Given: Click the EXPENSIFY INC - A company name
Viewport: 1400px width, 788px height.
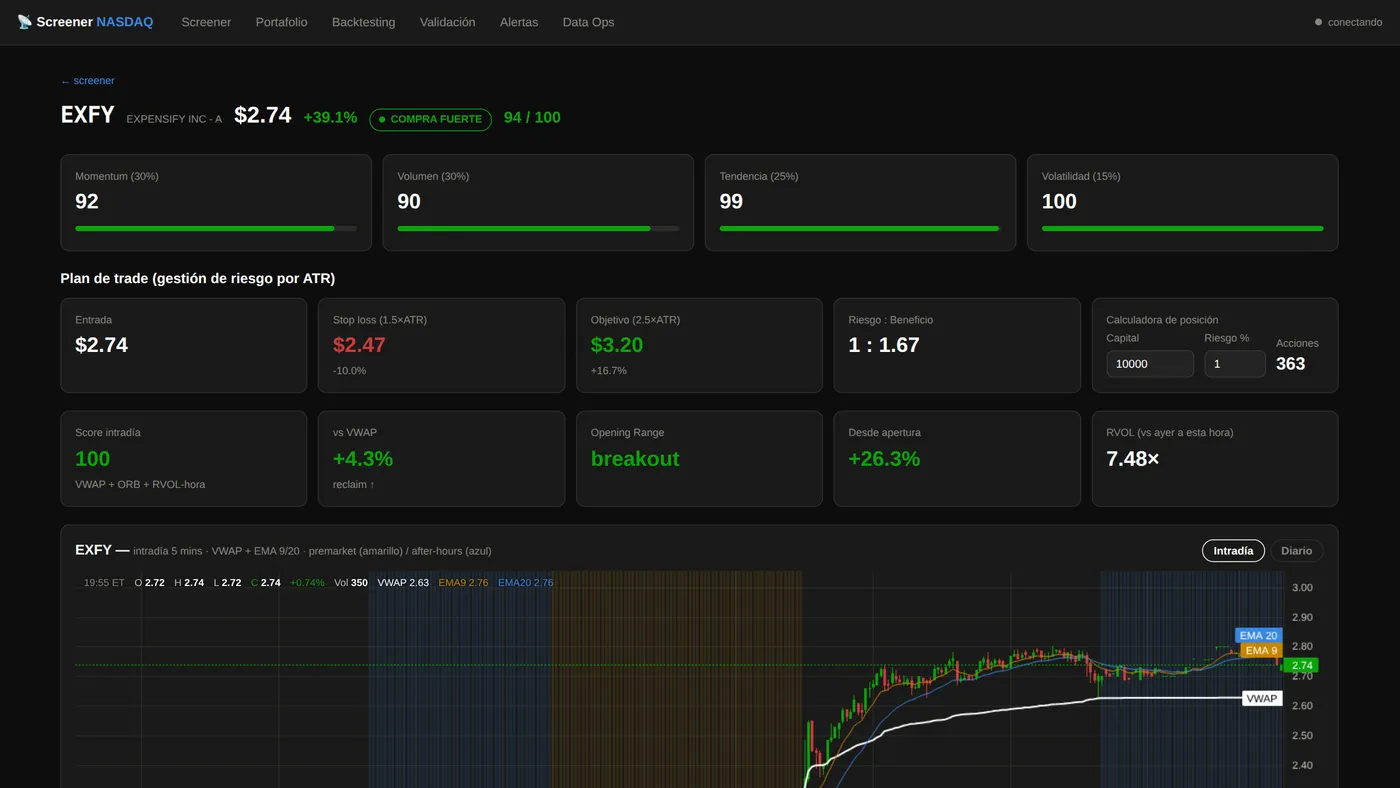Looking at the screenshot, I should 174,119.
